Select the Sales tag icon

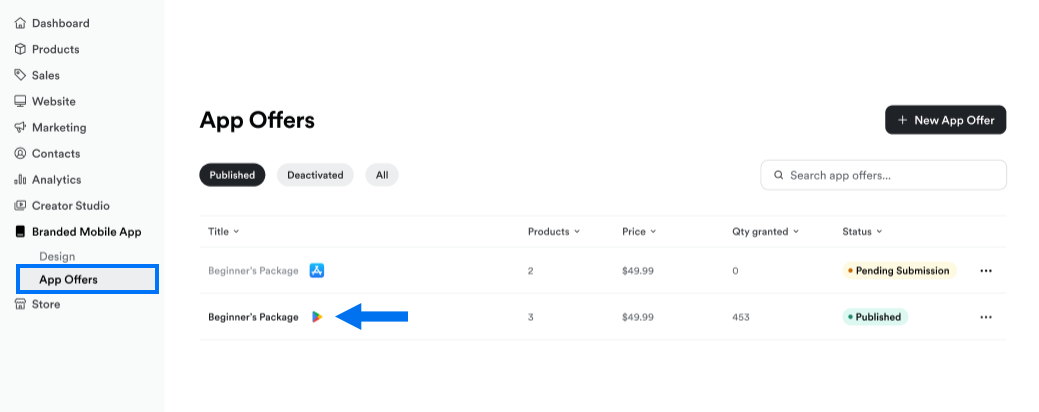(20, 75)
